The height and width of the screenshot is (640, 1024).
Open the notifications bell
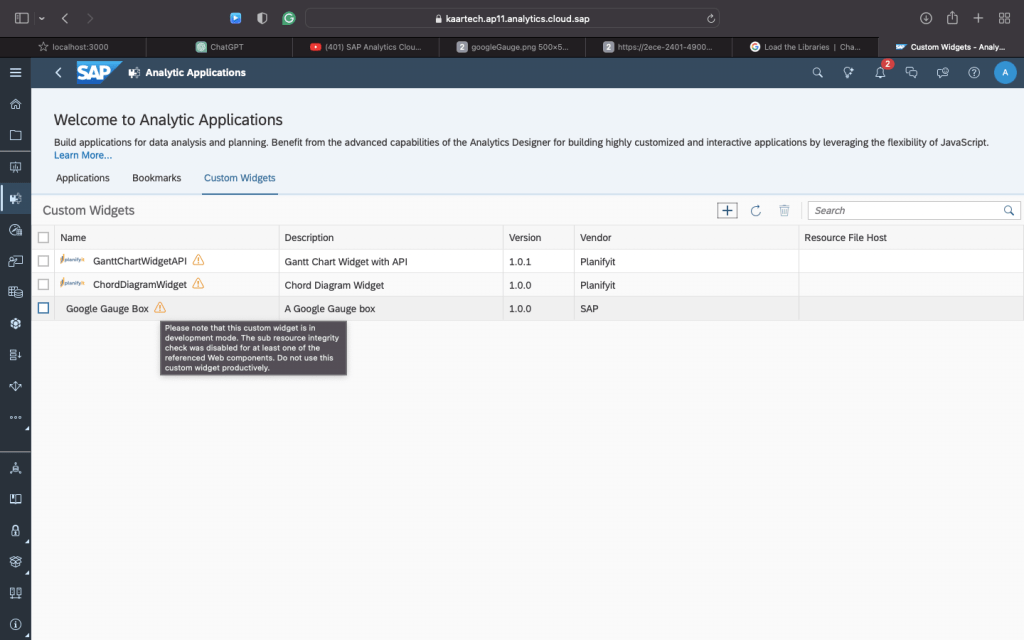pyautogui.click(x=880, y=72)
